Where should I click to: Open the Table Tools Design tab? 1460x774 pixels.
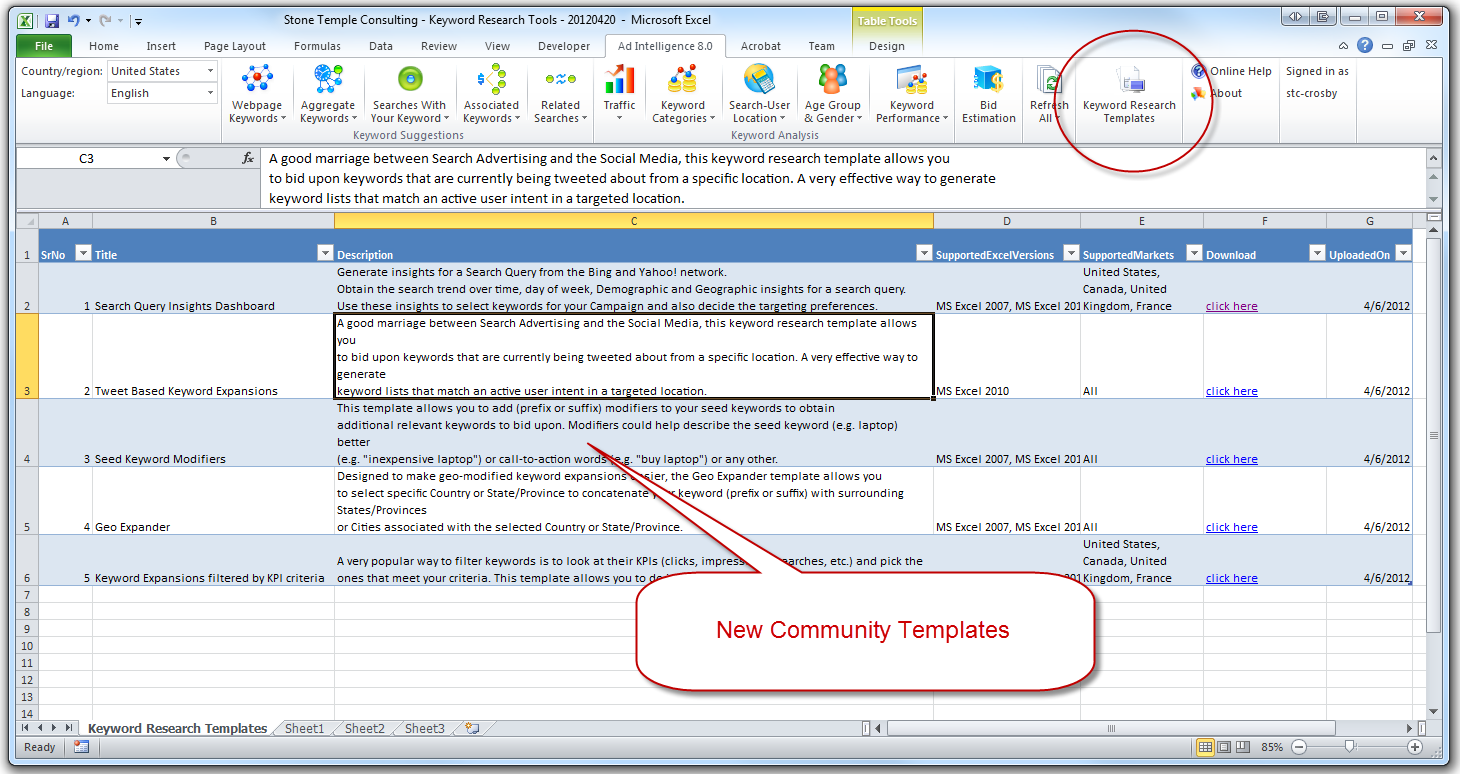click(x=886, y=46)
